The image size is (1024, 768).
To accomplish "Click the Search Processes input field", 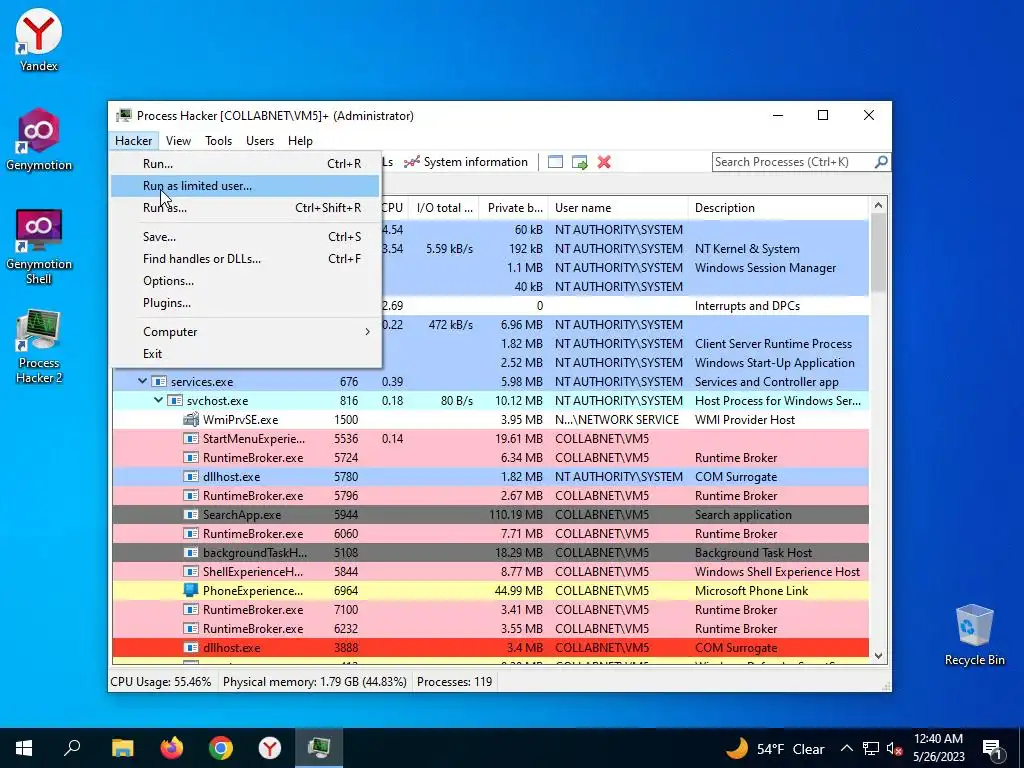I will click(793, 162).
